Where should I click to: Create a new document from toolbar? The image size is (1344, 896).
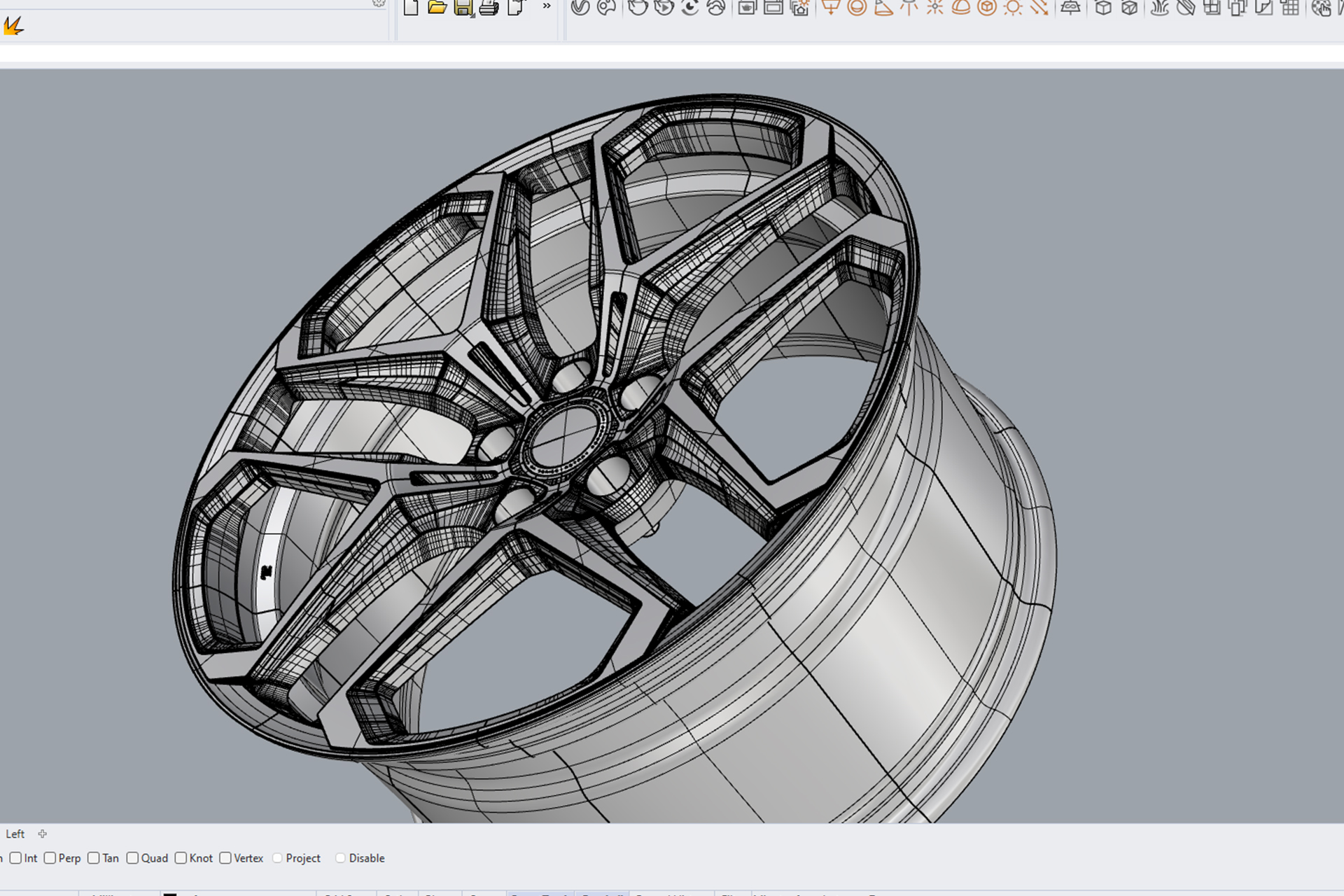(x=411, y=7)
